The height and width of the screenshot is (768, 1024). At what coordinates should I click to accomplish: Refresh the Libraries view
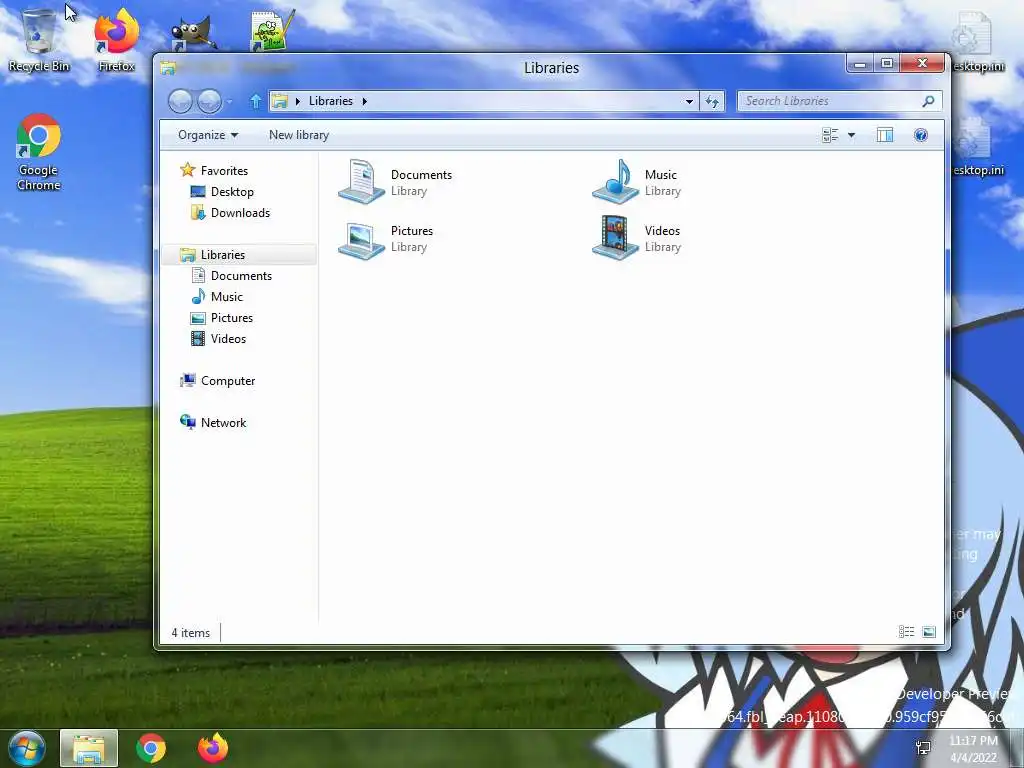tap(712, 101)
